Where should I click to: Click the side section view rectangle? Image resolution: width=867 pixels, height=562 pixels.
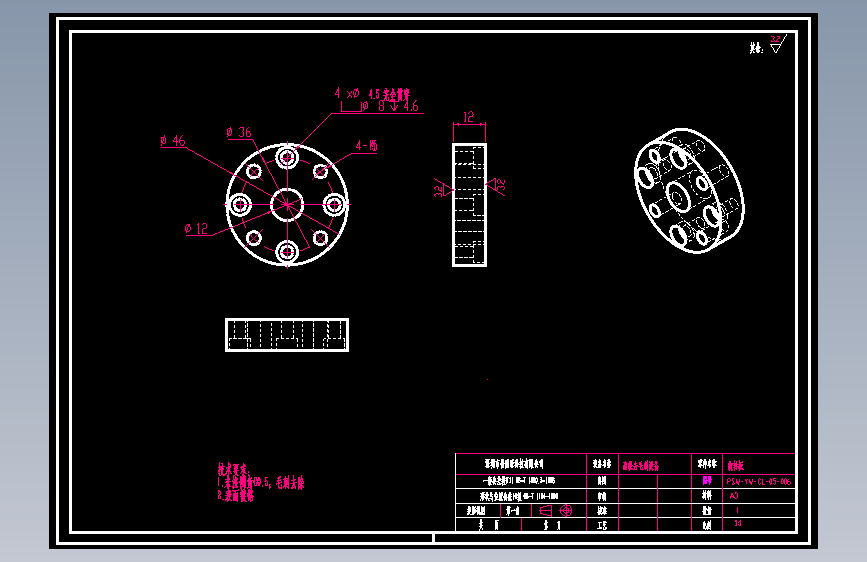pos(469,205)
